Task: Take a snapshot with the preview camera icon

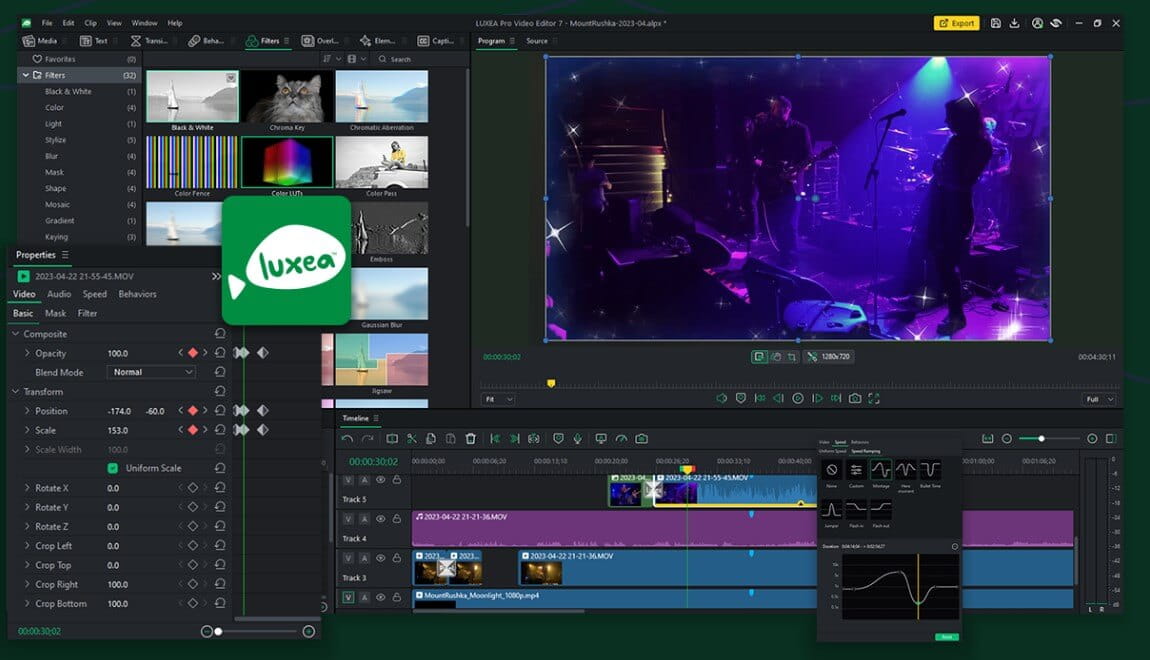Action: 855,398
